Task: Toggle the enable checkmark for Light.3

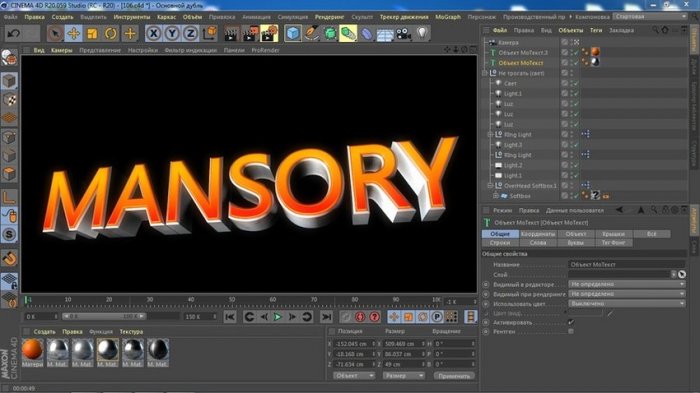Action: [576, 145]
